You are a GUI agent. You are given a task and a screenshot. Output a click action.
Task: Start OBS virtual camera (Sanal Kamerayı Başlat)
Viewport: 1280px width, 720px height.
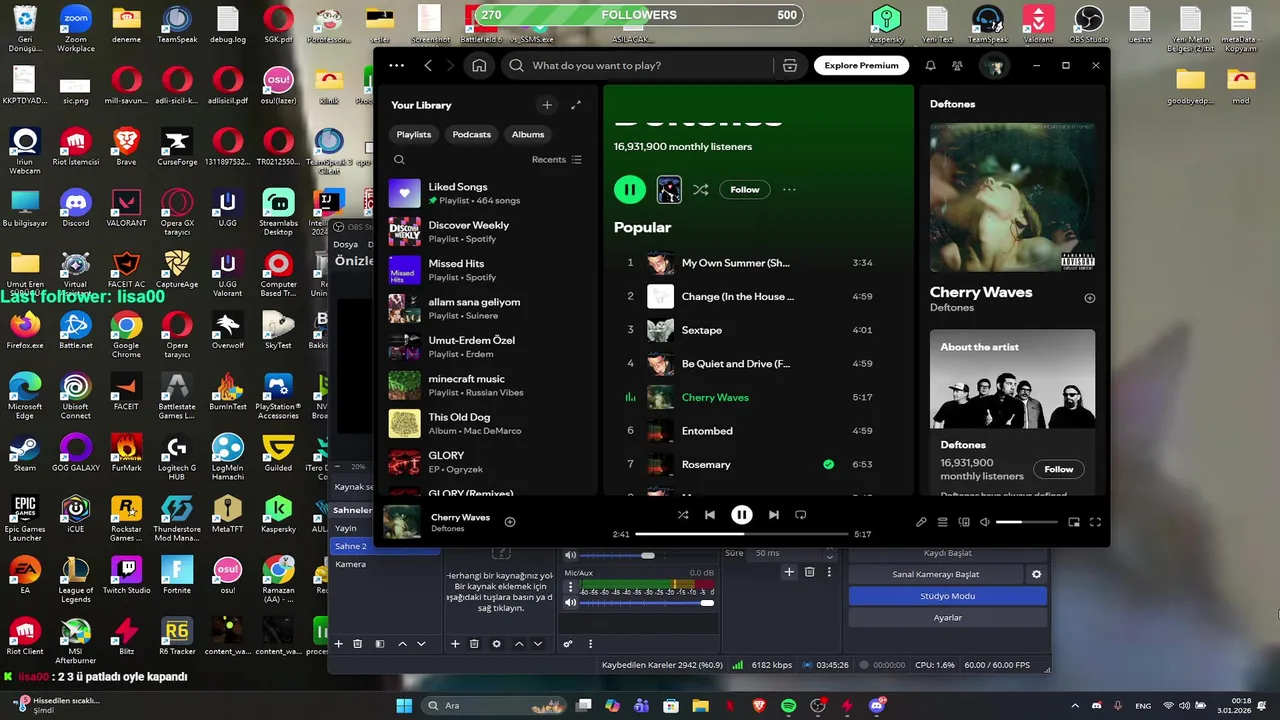pos(936,574)
